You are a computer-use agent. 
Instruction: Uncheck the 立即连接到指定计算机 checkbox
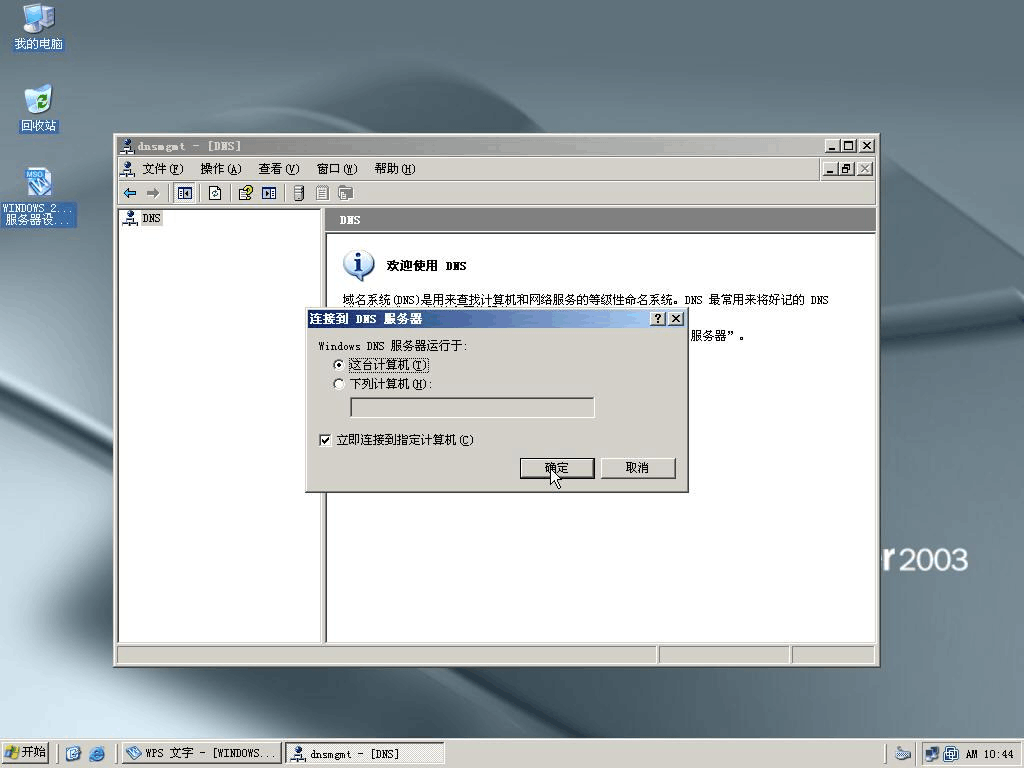tap(325, 440)
